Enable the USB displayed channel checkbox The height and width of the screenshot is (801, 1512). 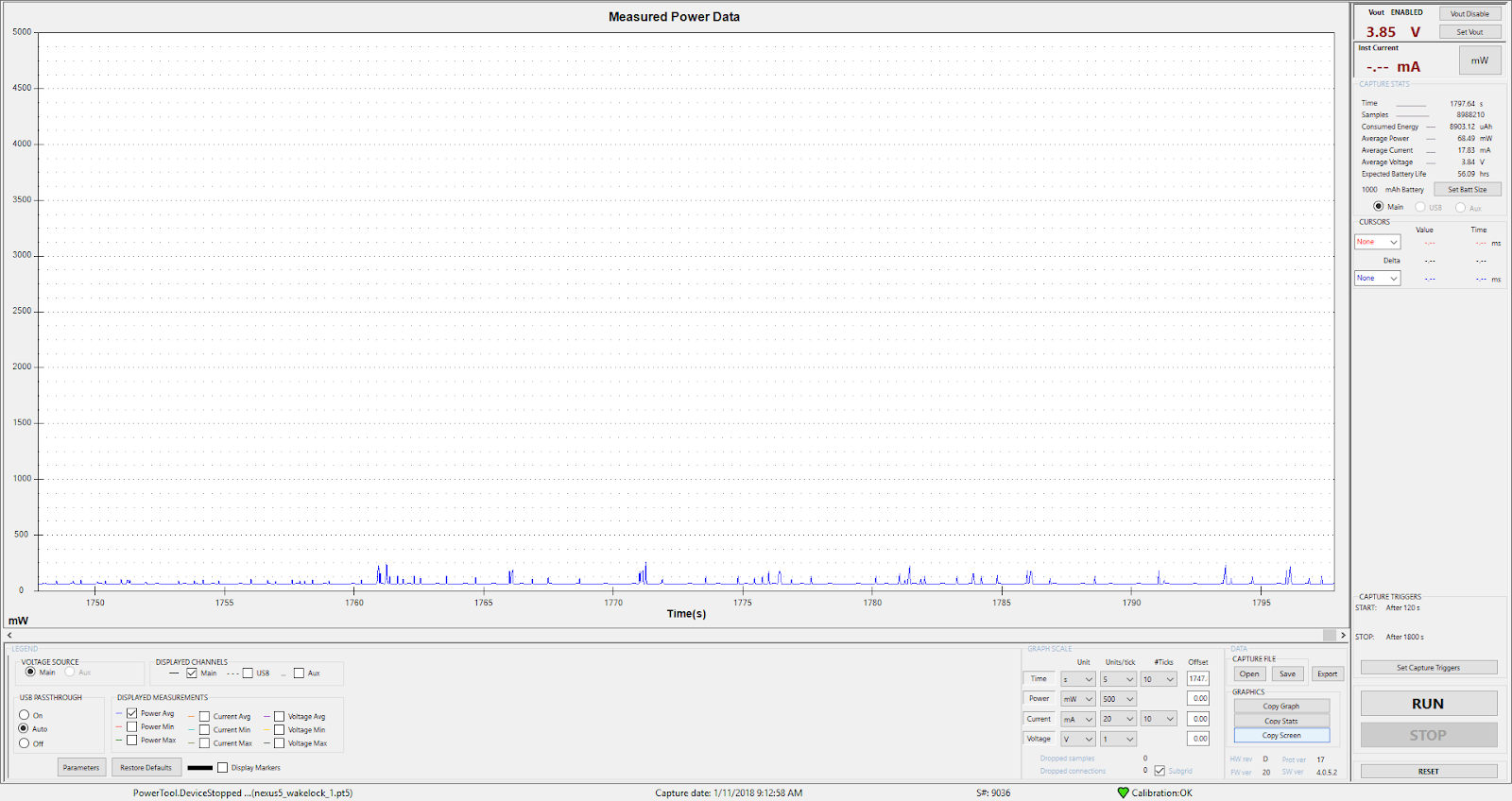(248, 673)
